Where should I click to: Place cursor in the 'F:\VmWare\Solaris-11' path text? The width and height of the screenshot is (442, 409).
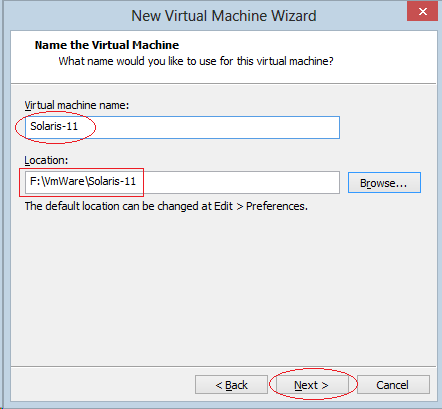pyautogui.click(x=83, y=181)
